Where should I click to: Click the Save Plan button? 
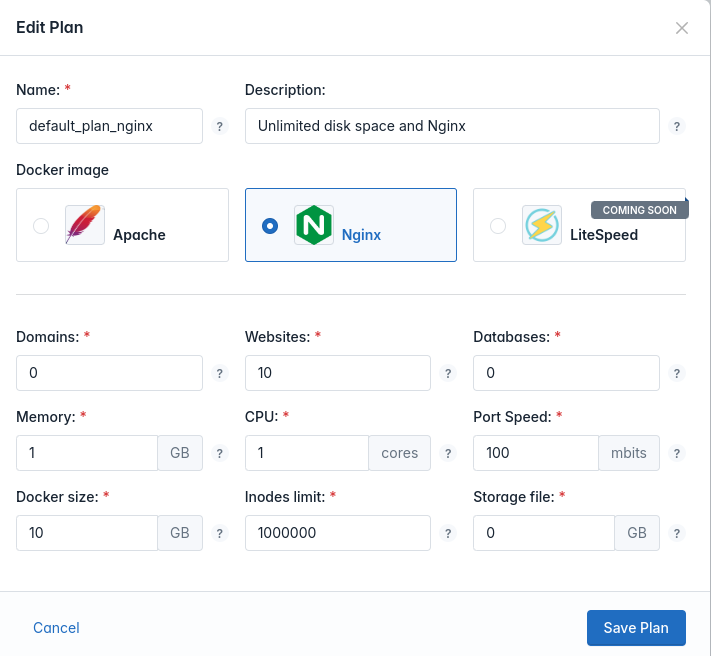pyautogui.click(x=636, y=627)
